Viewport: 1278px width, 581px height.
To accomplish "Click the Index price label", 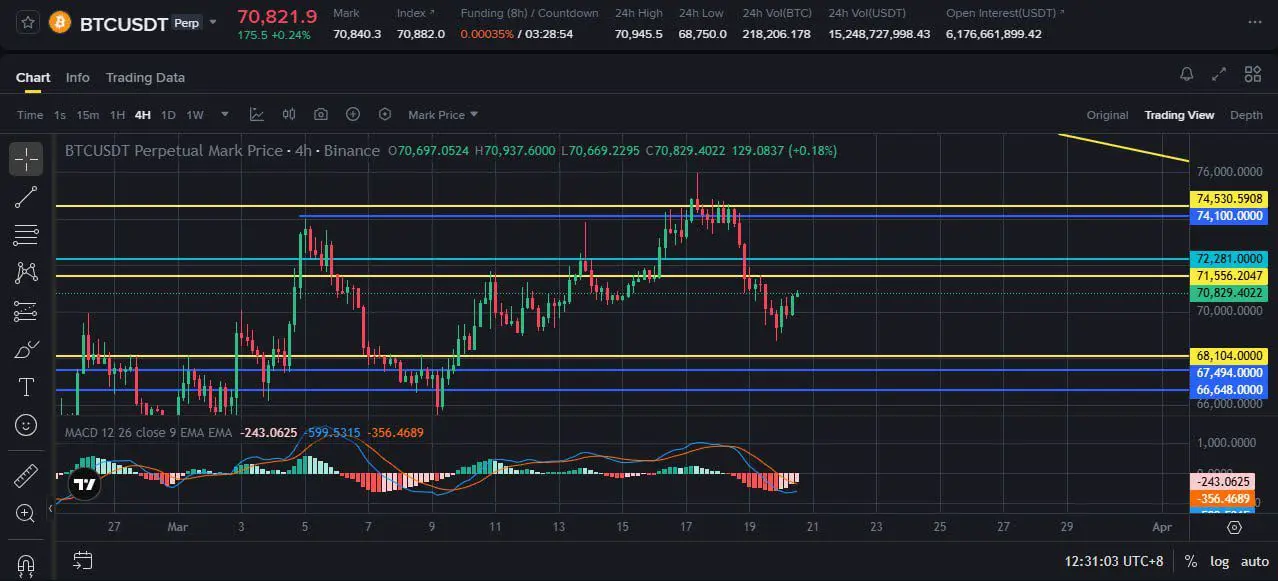I will [x=416, y=13].
